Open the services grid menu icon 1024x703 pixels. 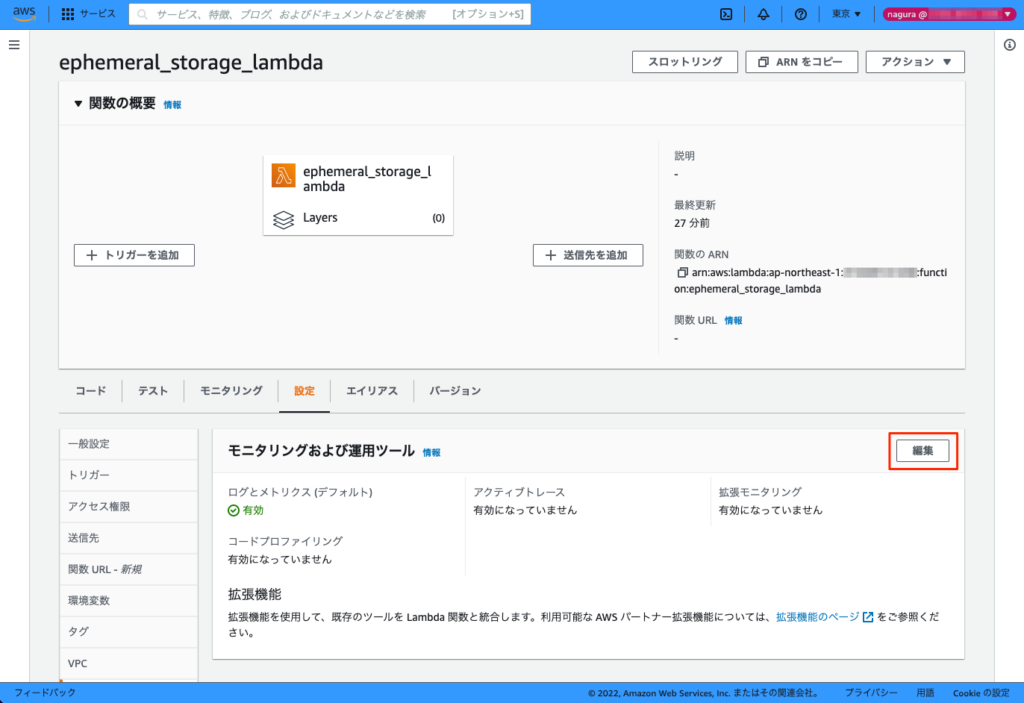pos(67,14)
